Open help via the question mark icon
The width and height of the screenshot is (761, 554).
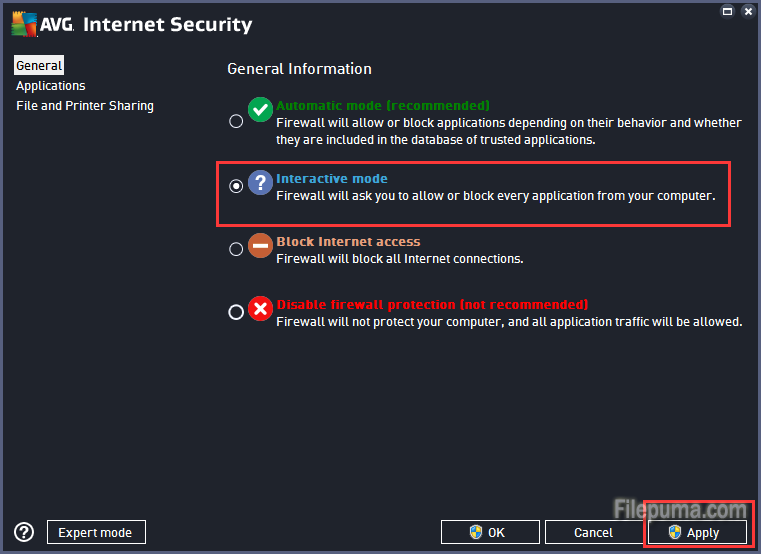point(25,532)
